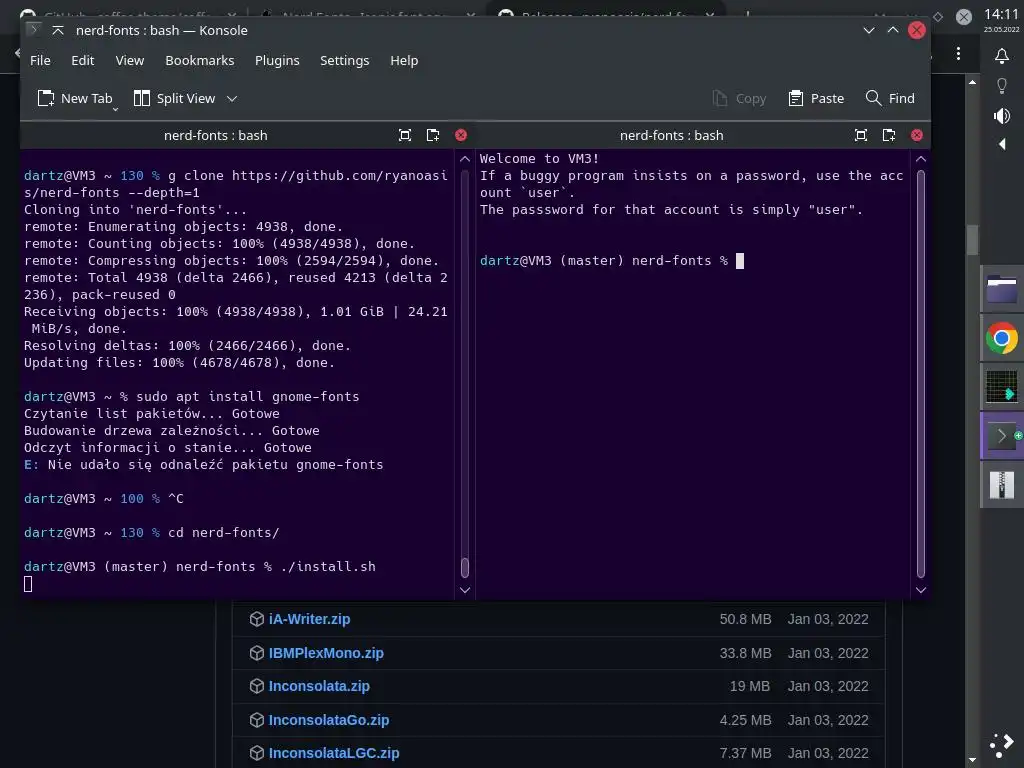Click the right pane scroll up arrow
Viewport: 1024px width, 768px height.
pyautogui.click(x=921, y=159)
